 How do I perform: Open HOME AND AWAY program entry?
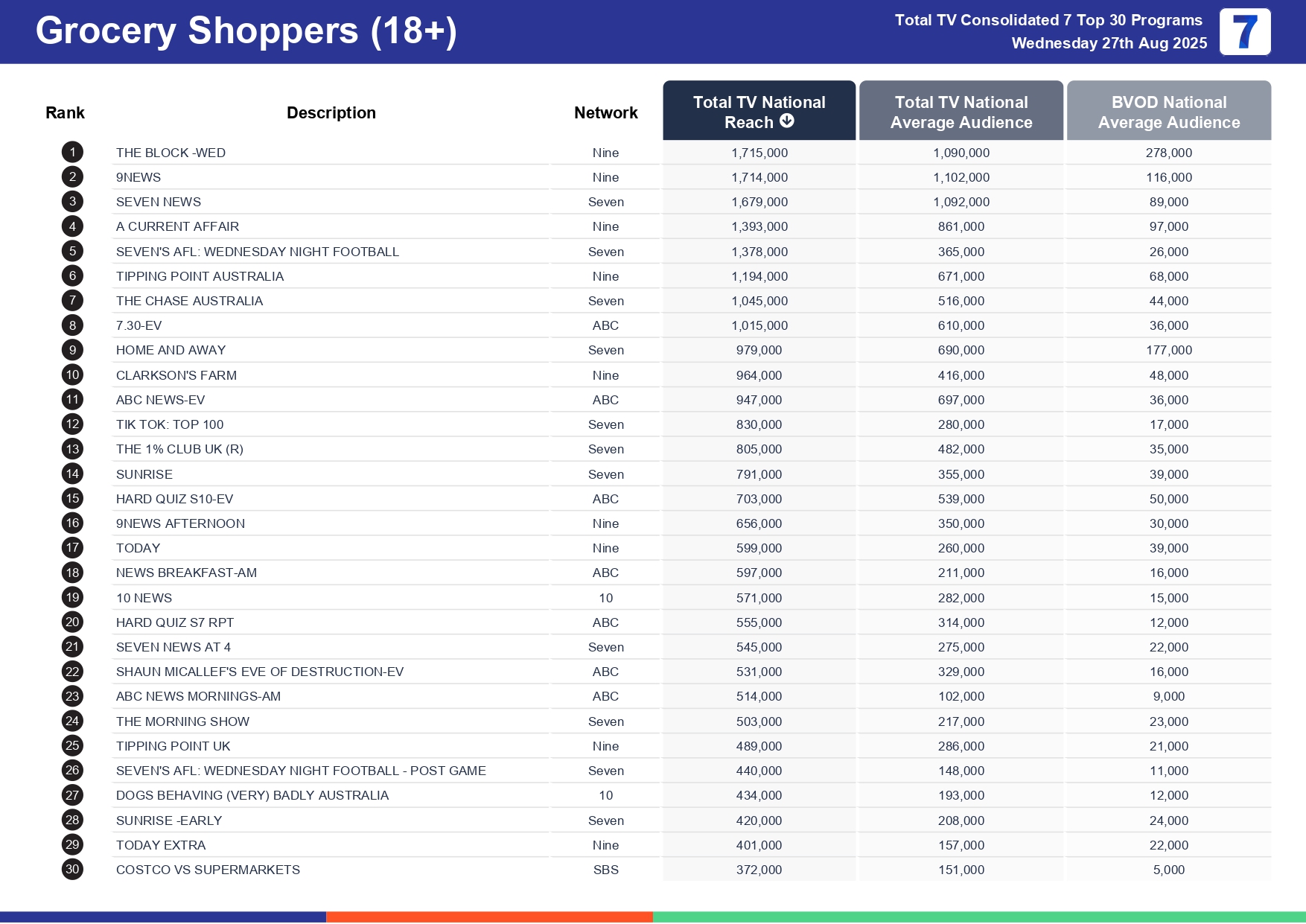point(171,351)
